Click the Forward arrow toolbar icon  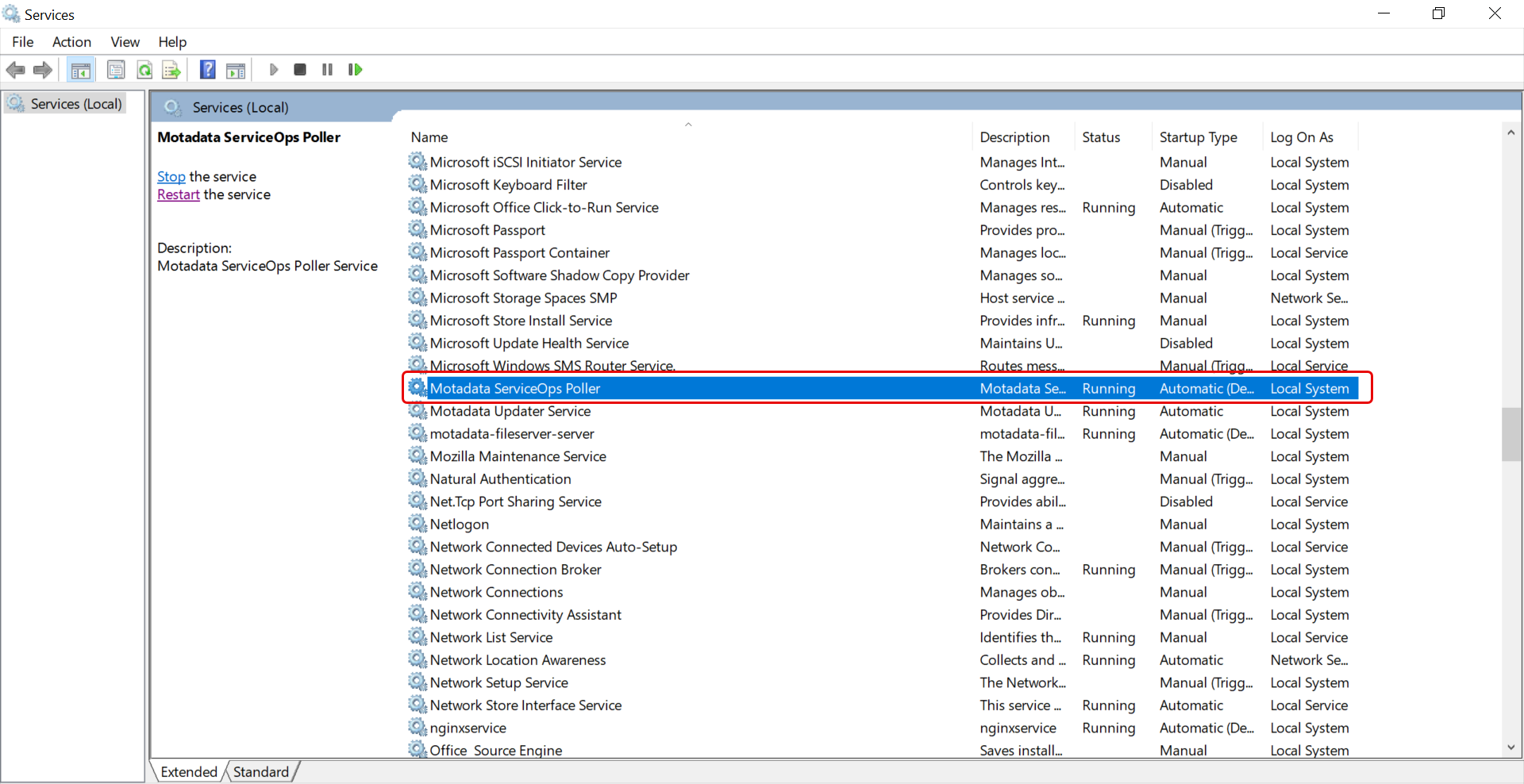click(43, 70)
